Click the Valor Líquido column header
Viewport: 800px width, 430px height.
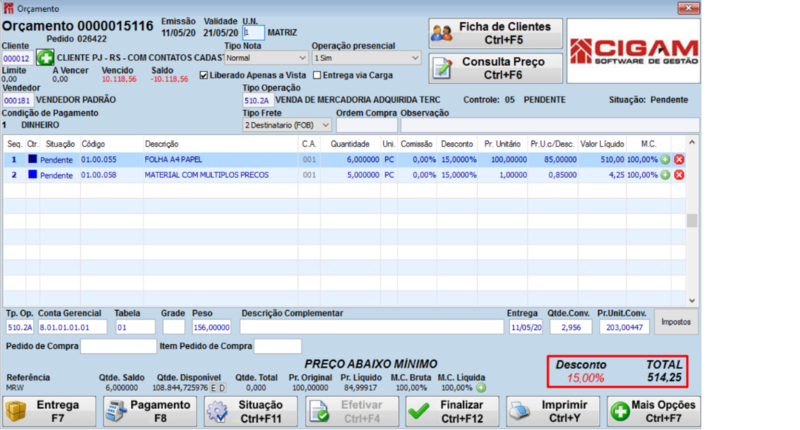point(602,144)
